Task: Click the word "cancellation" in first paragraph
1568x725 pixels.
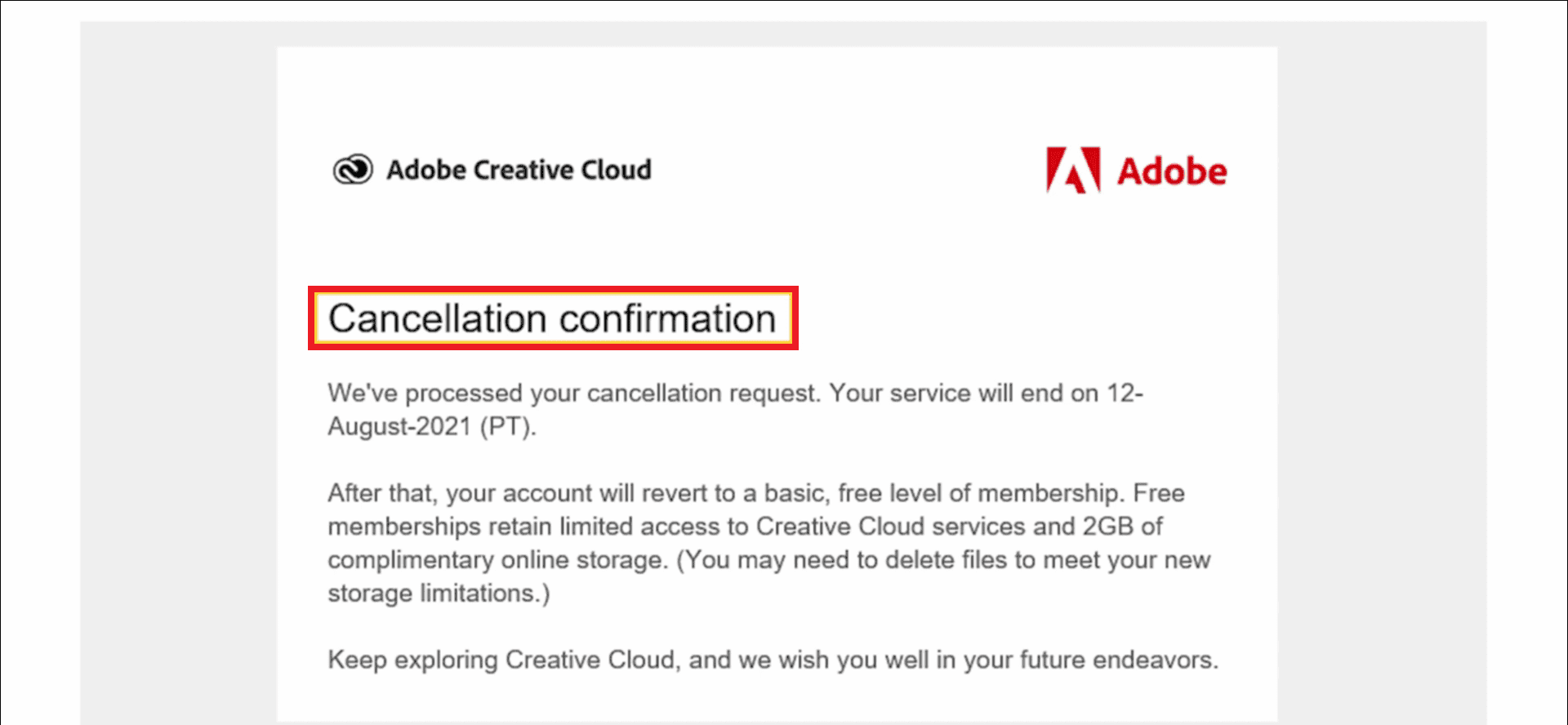Action: tap(654, 394)
